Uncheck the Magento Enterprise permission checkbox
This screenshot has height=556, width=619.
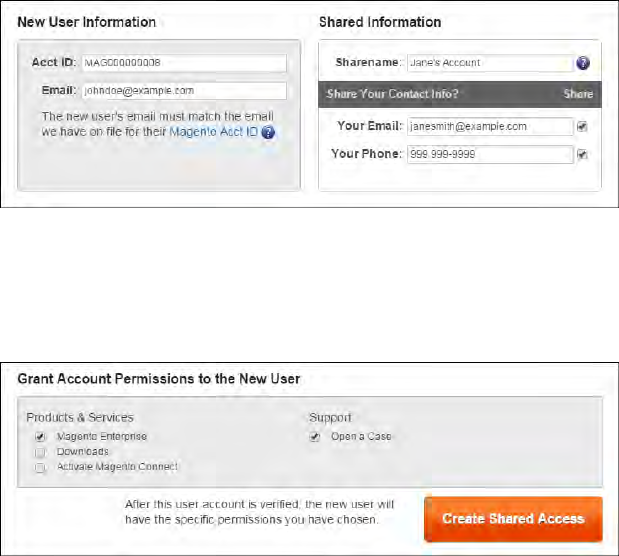pyautogui.click(x=41, y=437)
